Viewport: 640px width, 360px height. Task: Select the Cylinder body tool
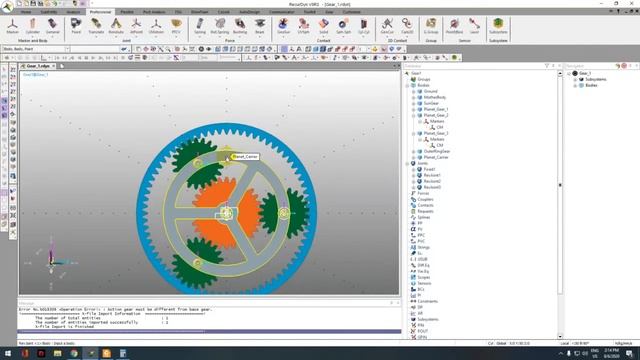pos(33,26)
